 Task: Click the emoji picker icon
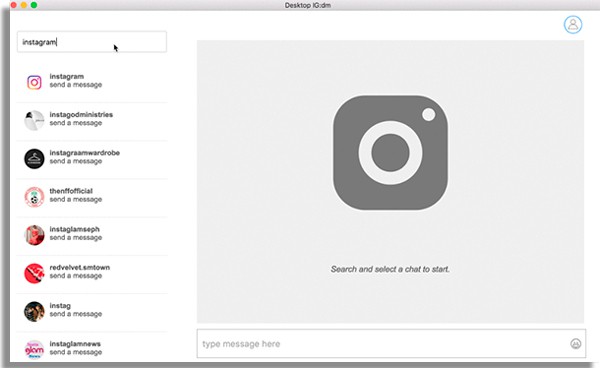tap(576, 344)
